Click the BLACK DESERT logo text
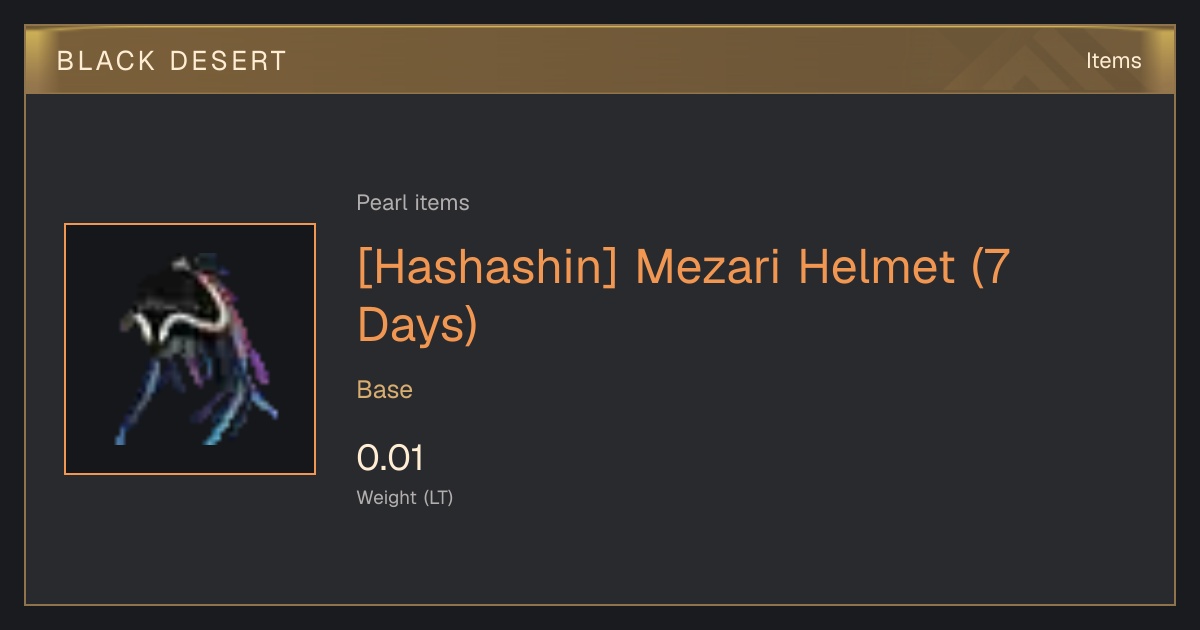The height and width of the screenshot is (630, 1200). point(172,61)
